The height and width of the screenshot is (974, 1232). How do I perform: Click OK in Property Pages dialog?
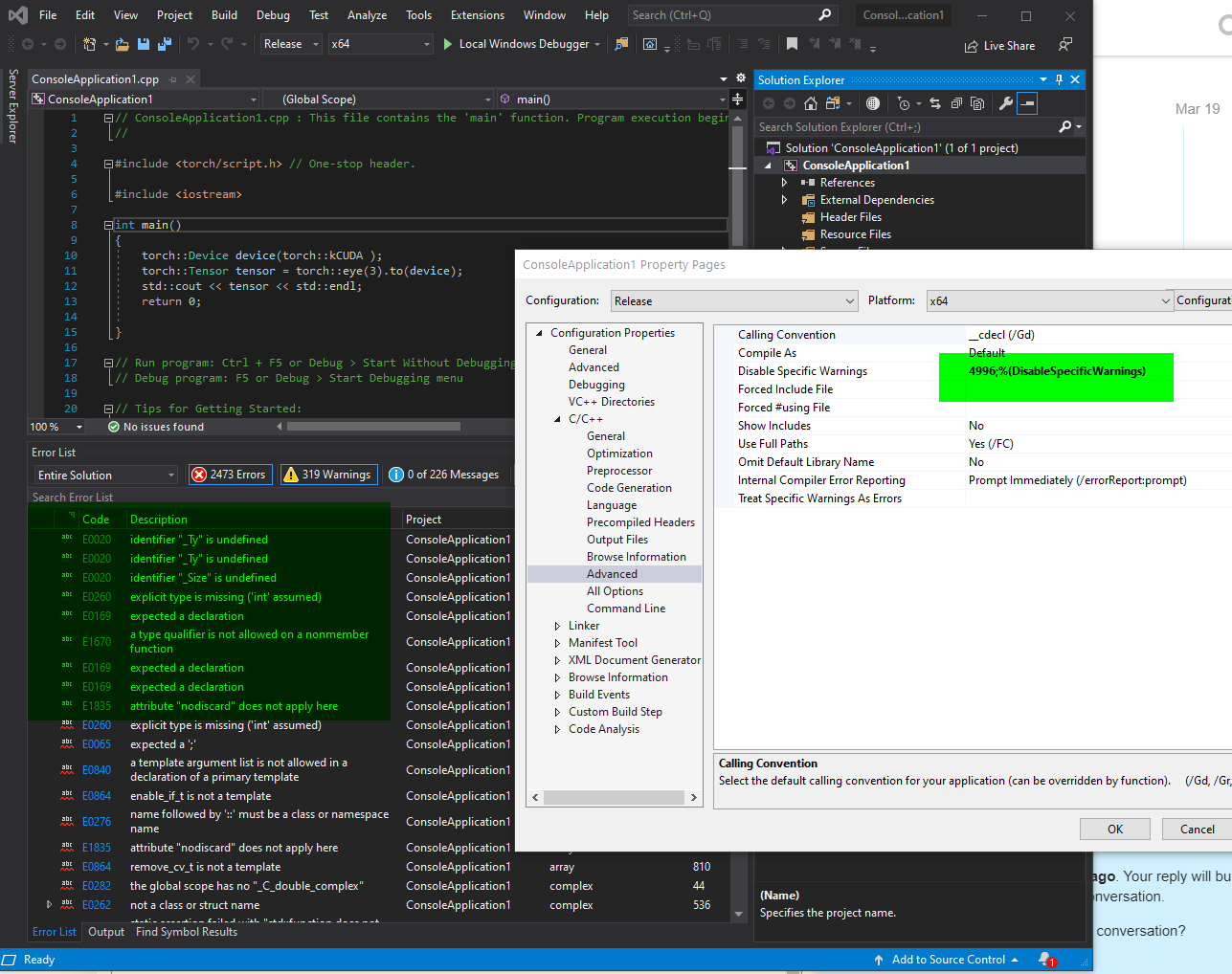click(x=1115, y=830)
